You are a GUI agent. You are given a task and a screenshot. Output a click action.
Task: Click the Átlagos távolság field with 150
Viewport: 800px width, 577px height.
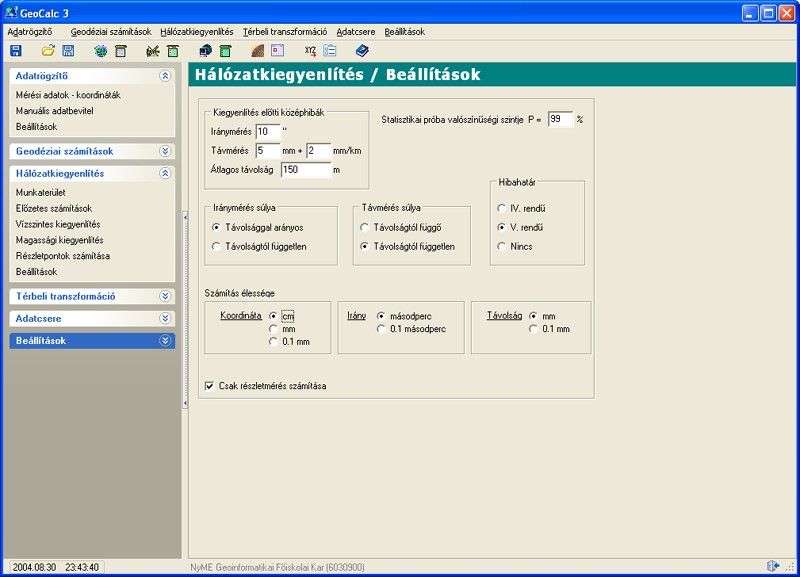click(306, 169)
